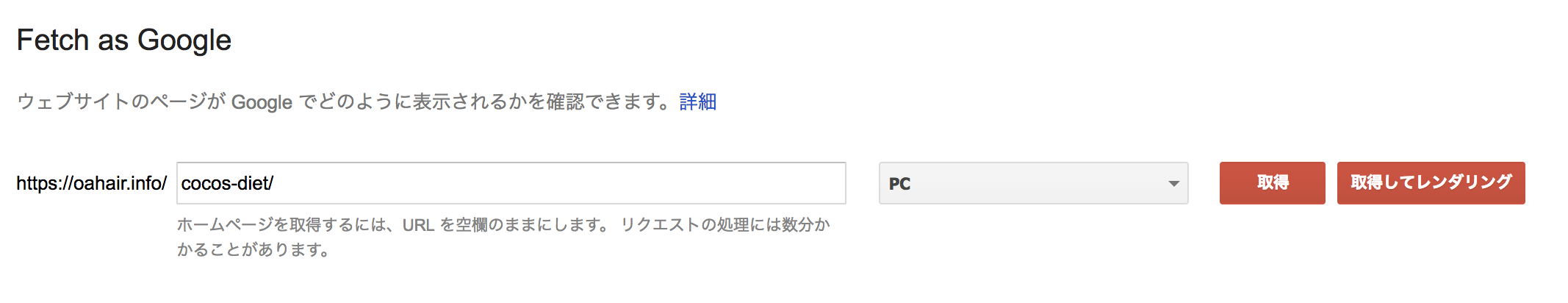Click the Fetch as Google heading
Image resolution: width=1568 pixels, height=303 pixels.
(x=123, y=40)
